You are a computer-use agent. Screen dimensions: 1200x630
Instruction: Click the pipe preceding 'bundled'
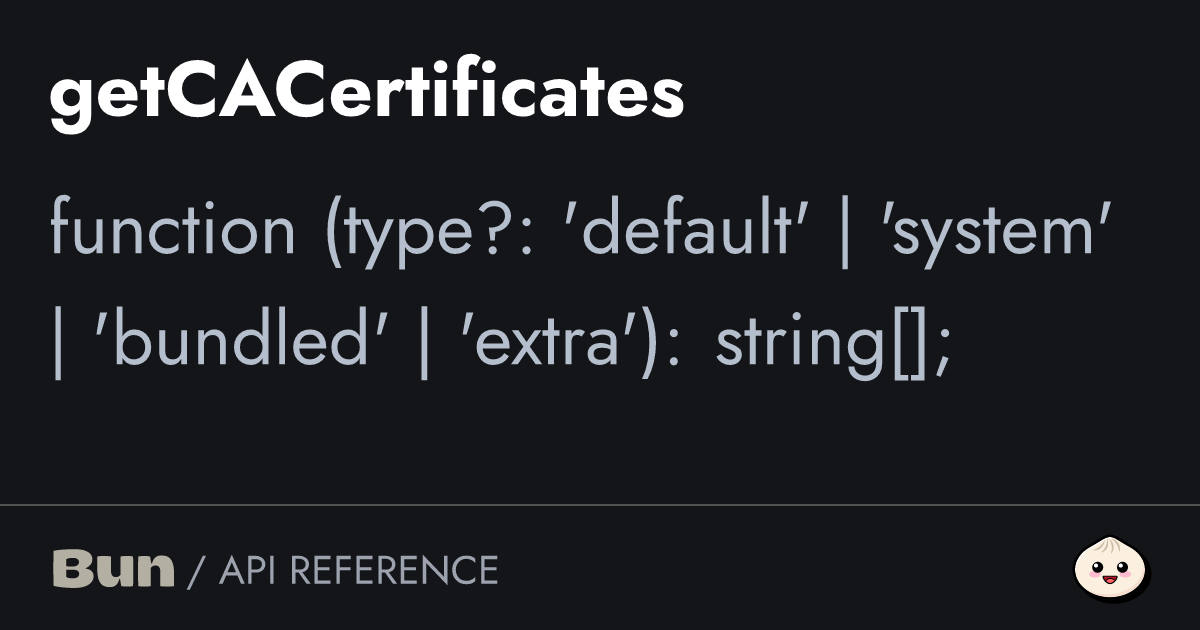(x=59, y=341)
